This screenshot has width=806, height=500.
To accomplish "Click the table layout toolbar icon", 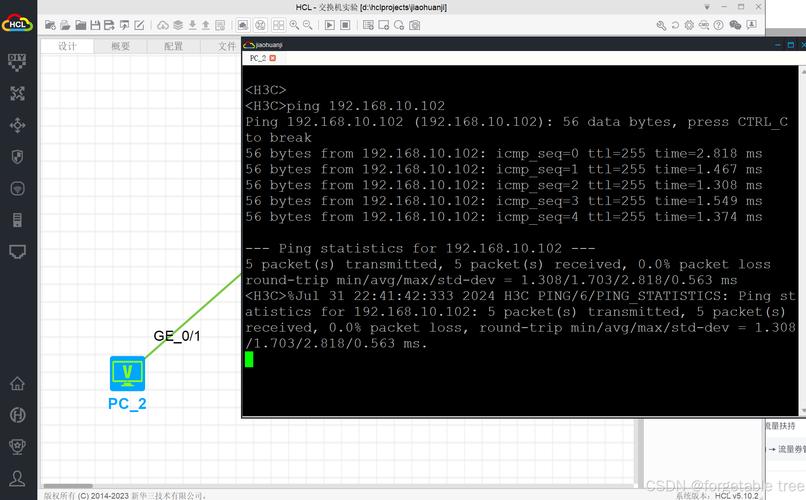I will (x=220, y=25).
